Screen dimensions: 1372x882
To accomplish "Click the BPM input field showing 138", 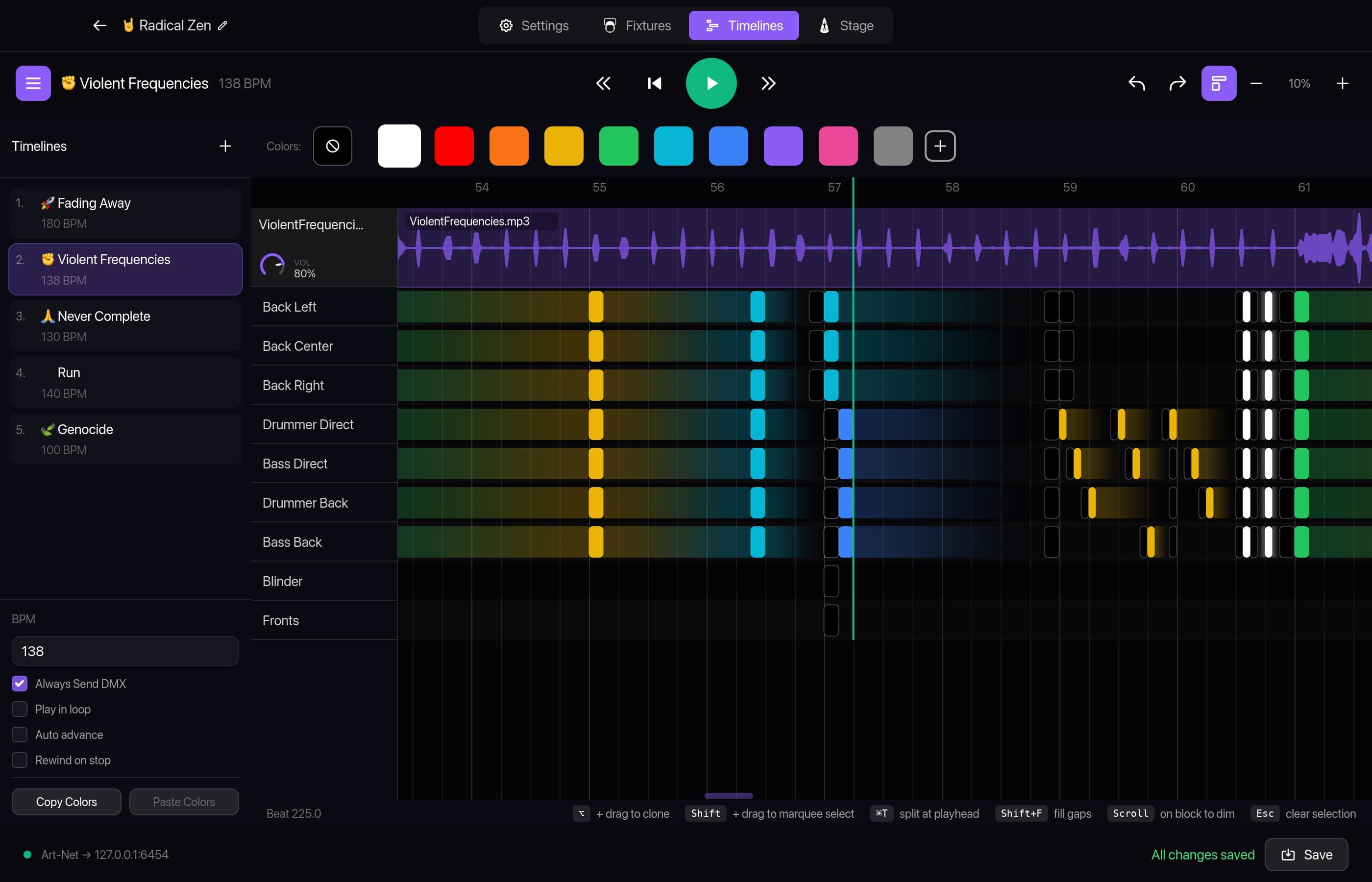I will click(125, 651).
